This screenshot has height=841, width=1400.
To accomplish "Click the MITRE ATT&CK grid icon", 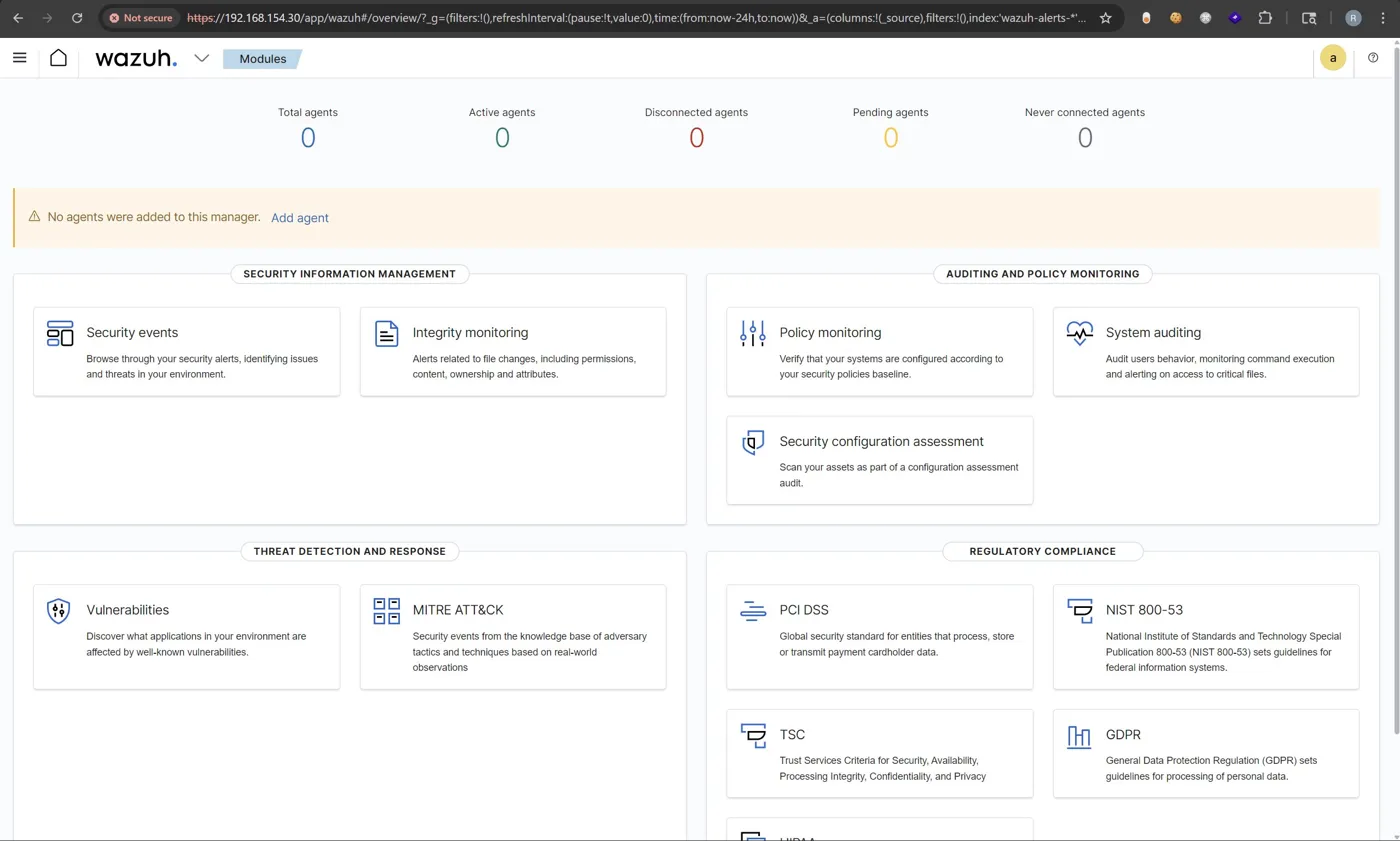I will [x=386, y=610].
